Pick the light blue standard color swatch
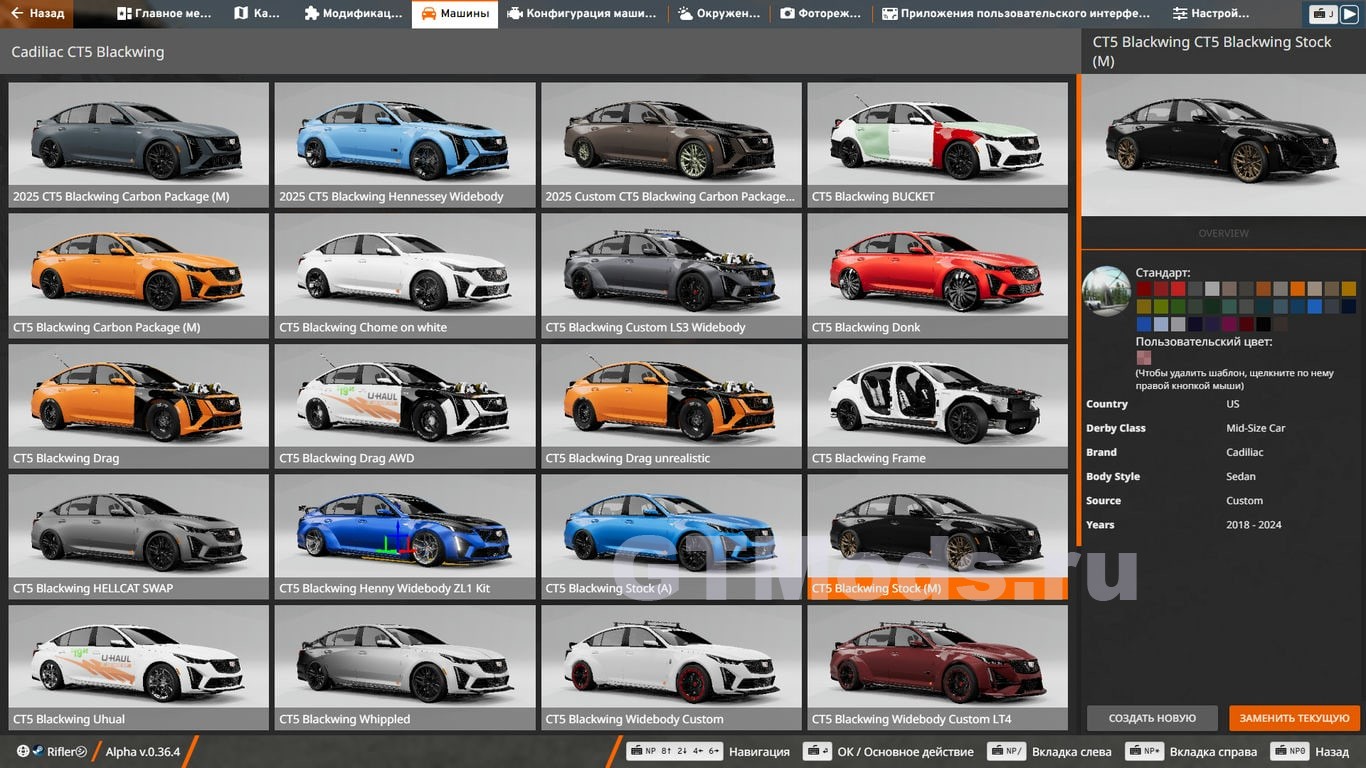1366x768 pixels. (1161, 324)
